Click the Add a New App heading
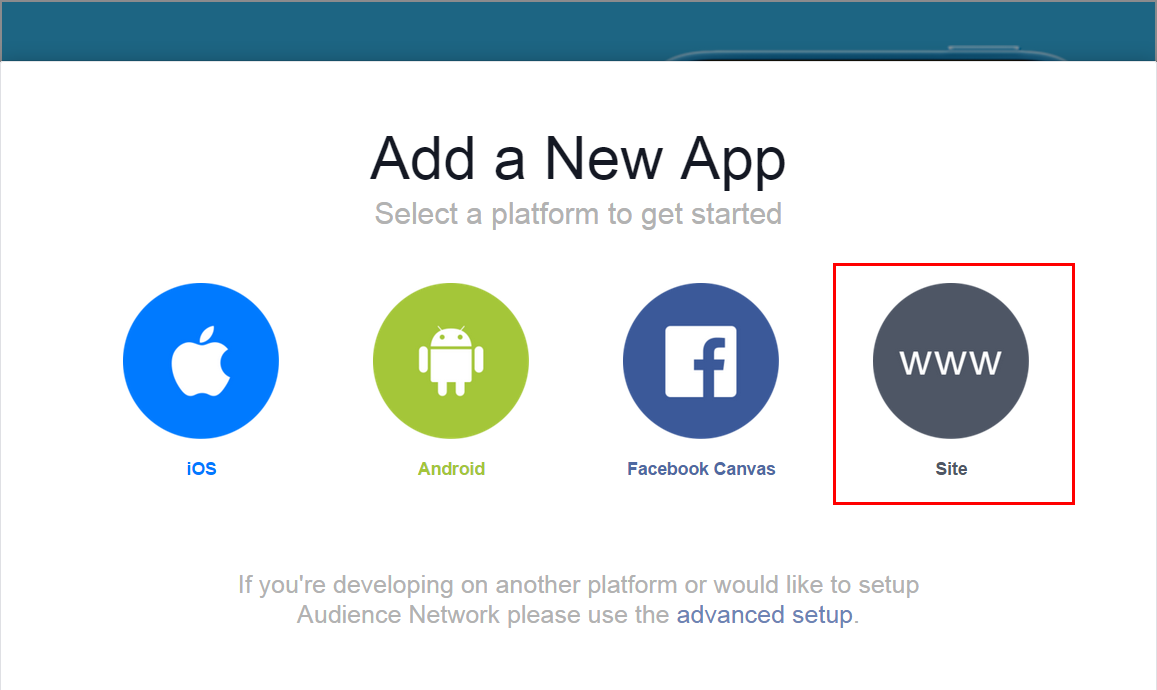 (x=578, y=159)
